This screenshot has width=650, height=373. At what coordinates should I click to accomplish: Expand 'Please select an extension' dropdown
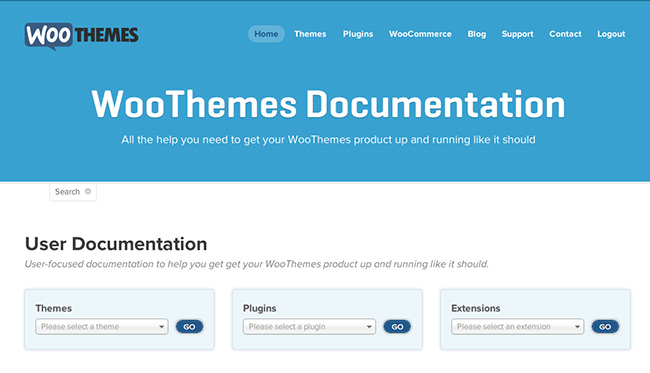click(517, 327)
